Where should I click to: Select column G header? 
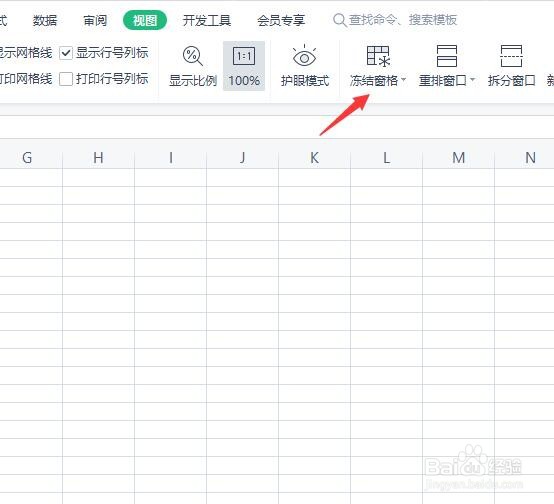(27, 158)
